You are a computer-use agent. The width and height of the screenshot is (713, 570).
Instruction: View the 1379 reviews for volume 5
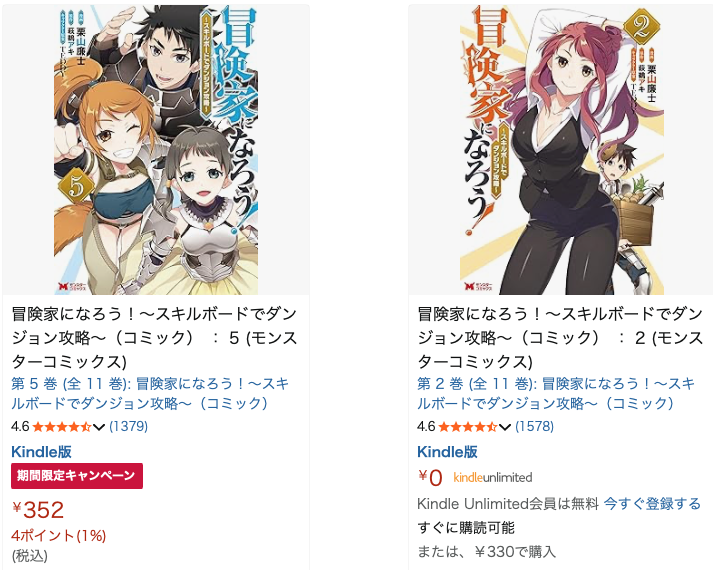[x=129, y=426]
